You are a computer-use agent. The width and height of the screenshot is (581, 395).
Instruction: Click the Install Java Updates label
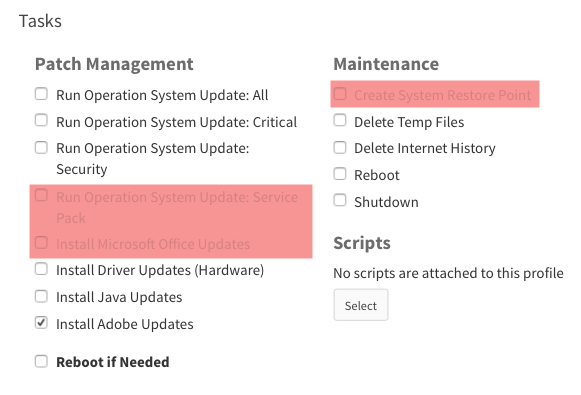tap(119, 297)
